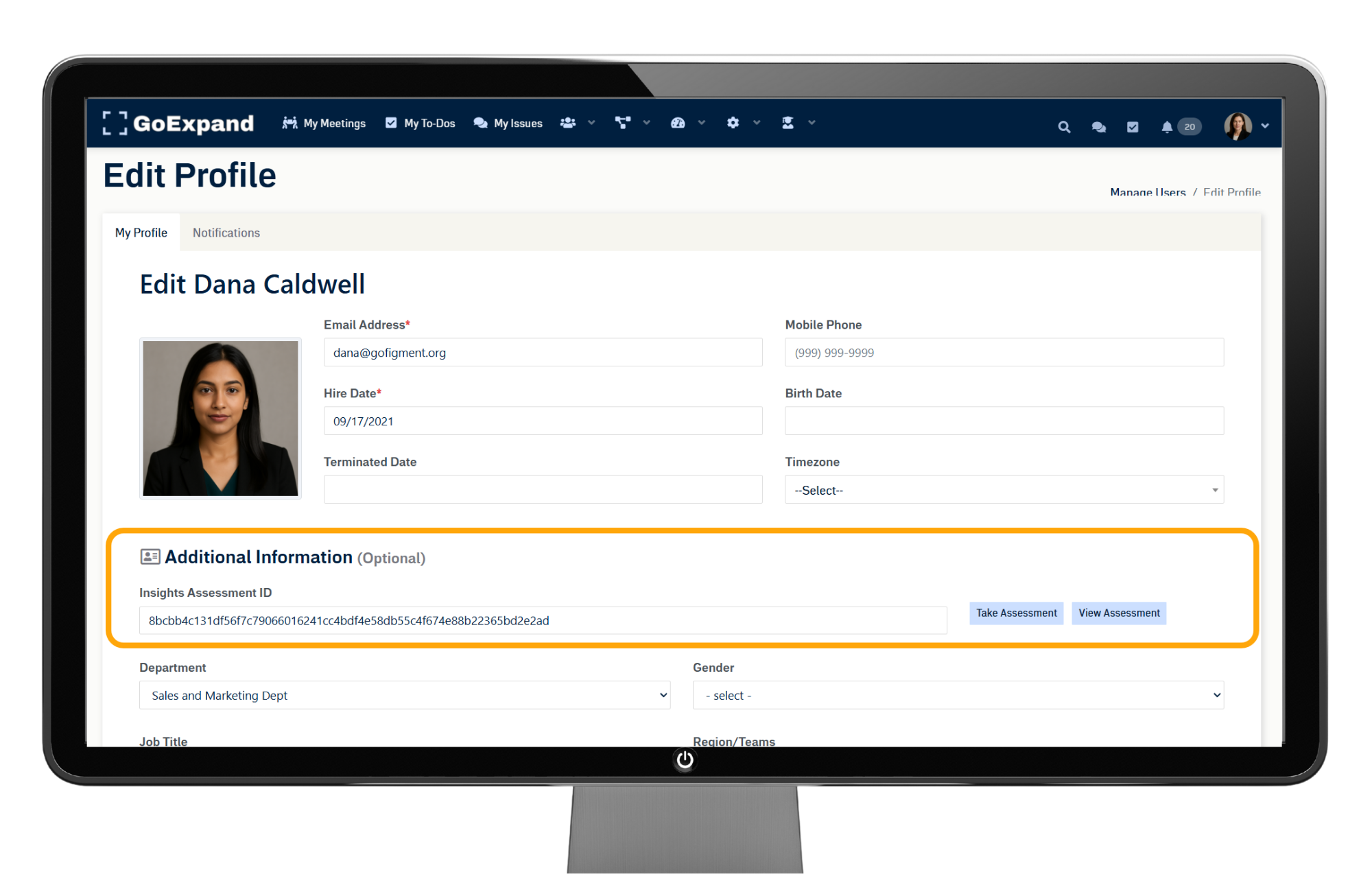Go to My To-Dos in navbar
The width and height of the screenshot is (1372, 892).
421,123
